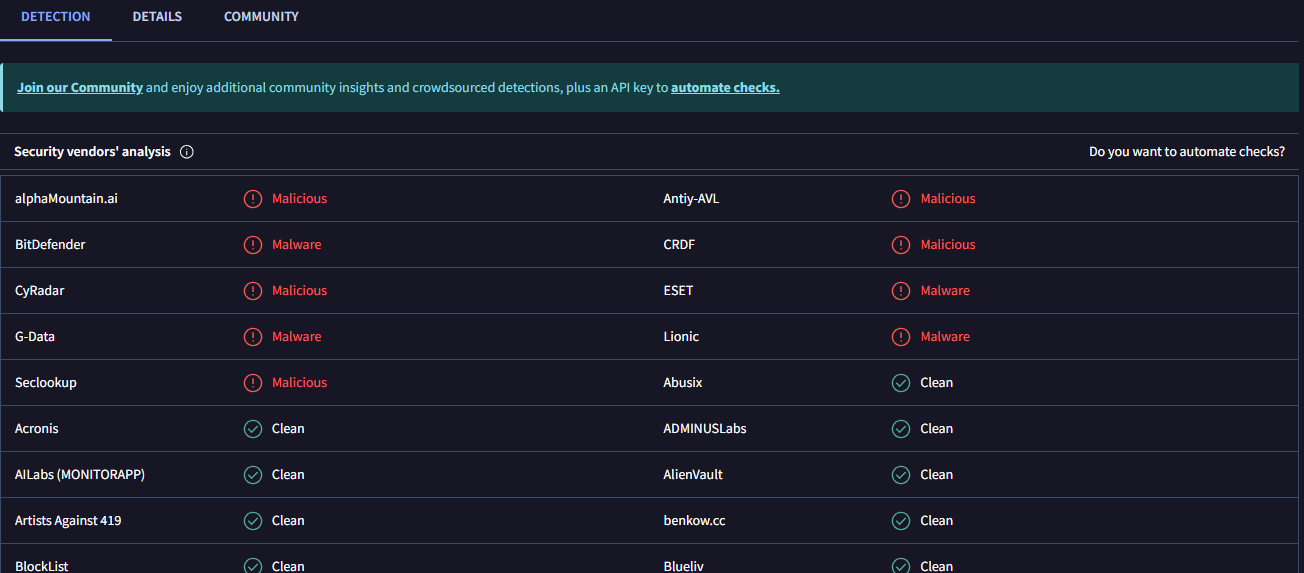Click the warning icon next to Lionic
Screen dimensions: 1304x573
coord(901,337)
